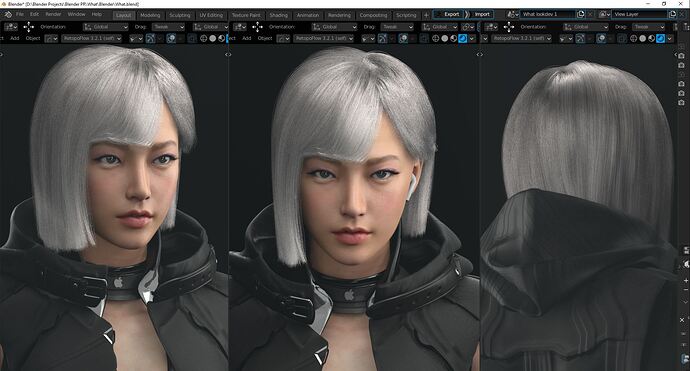The width and height of the screenshot is (690, 371).
Task: Toggle overlays in left viewport
Action: (171, 38)
